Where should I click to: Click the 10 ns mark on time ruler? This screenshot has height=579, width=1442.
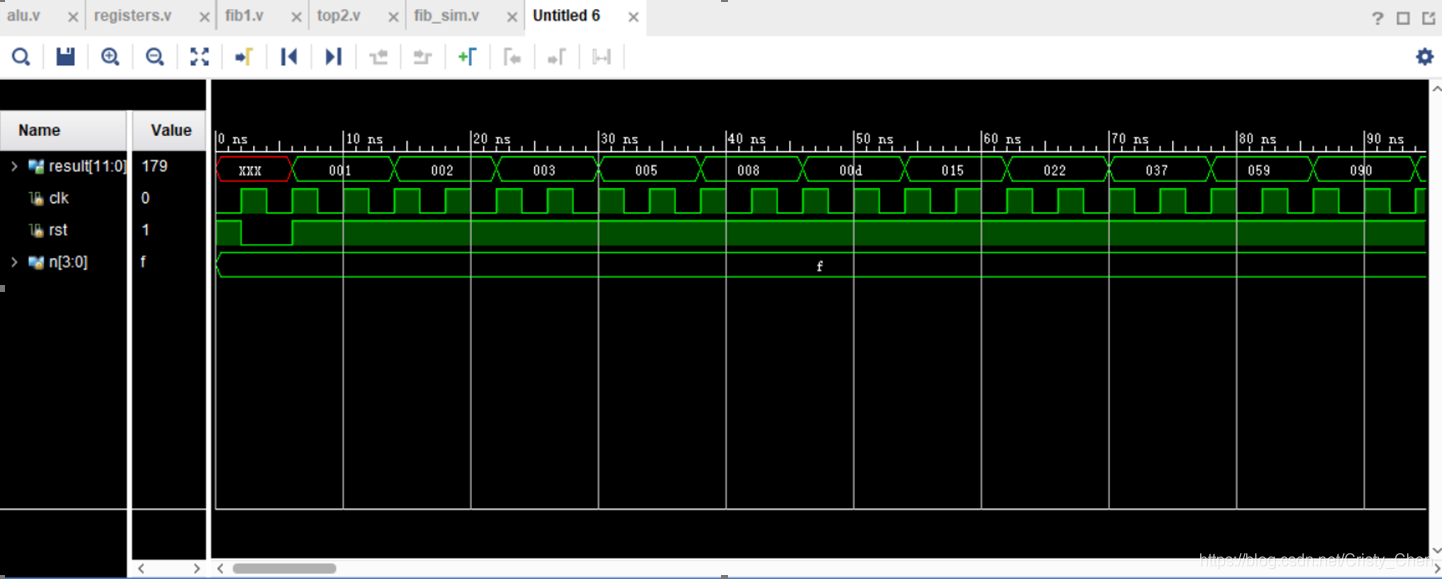(364, 140)
